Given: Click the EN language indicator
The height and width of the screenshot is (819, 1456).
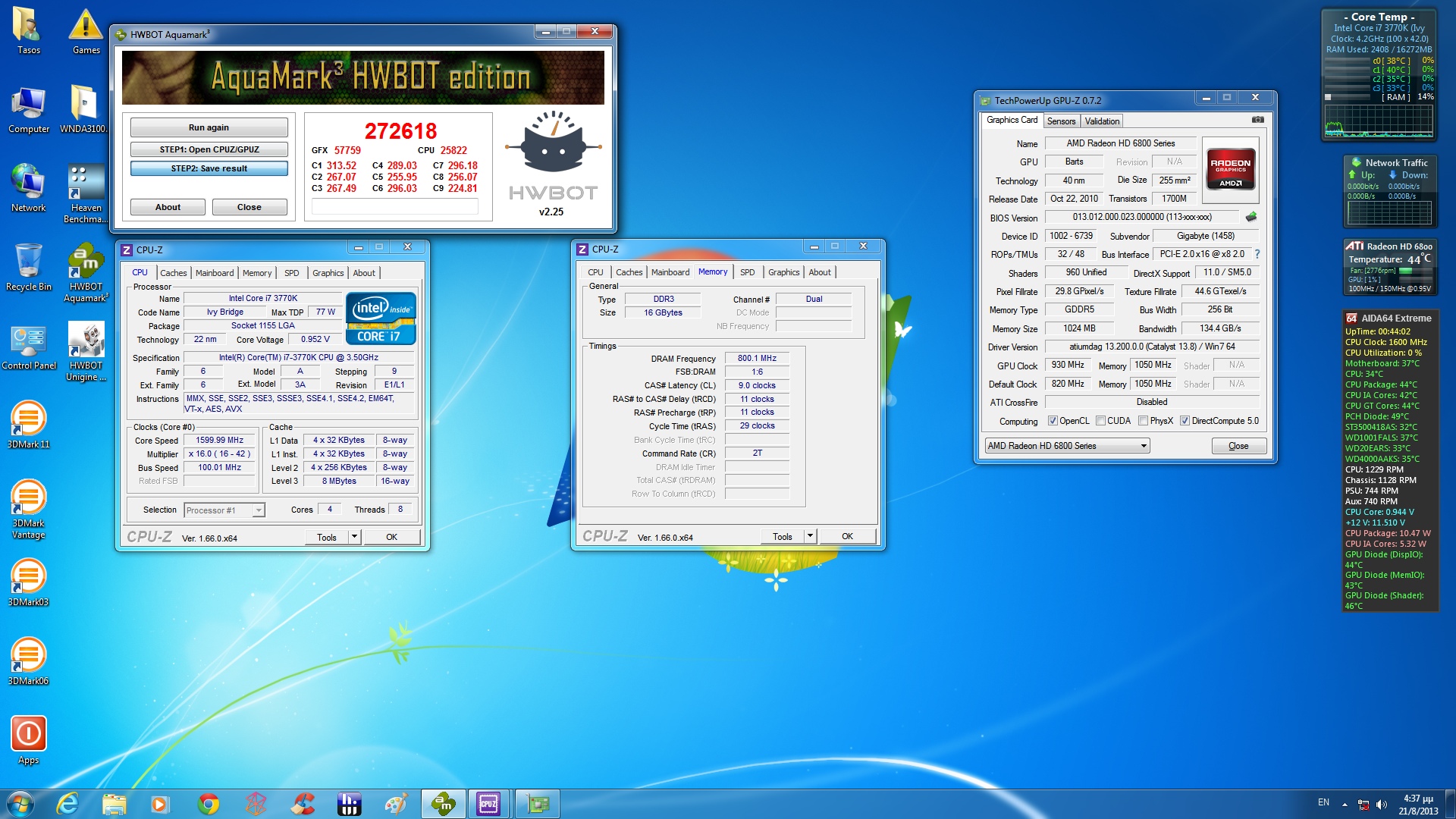Looking at the screenshot, I should click(x=1323, y=802).
